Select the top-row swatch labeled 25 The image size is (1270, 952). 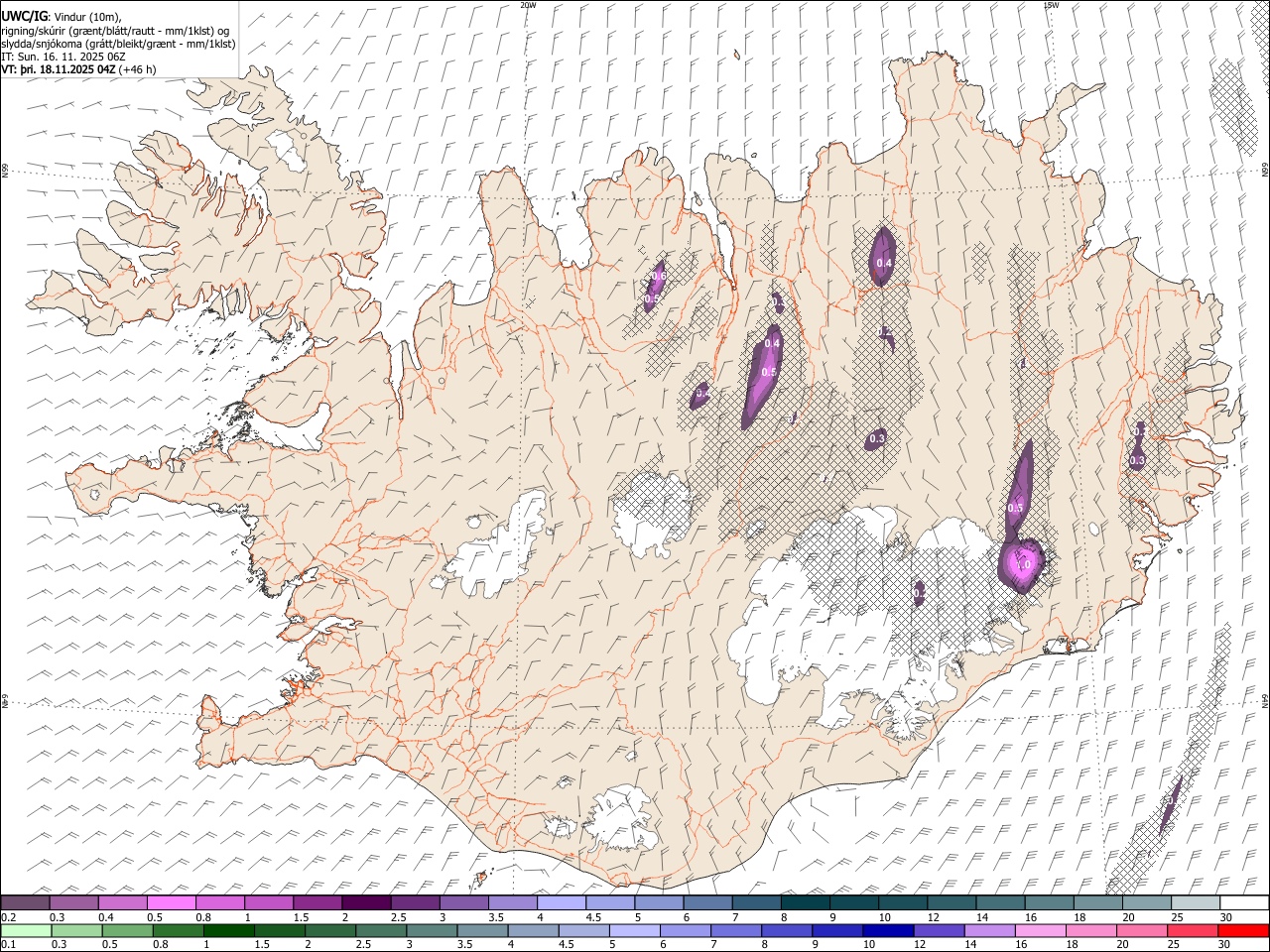[x=1196, y=903]
